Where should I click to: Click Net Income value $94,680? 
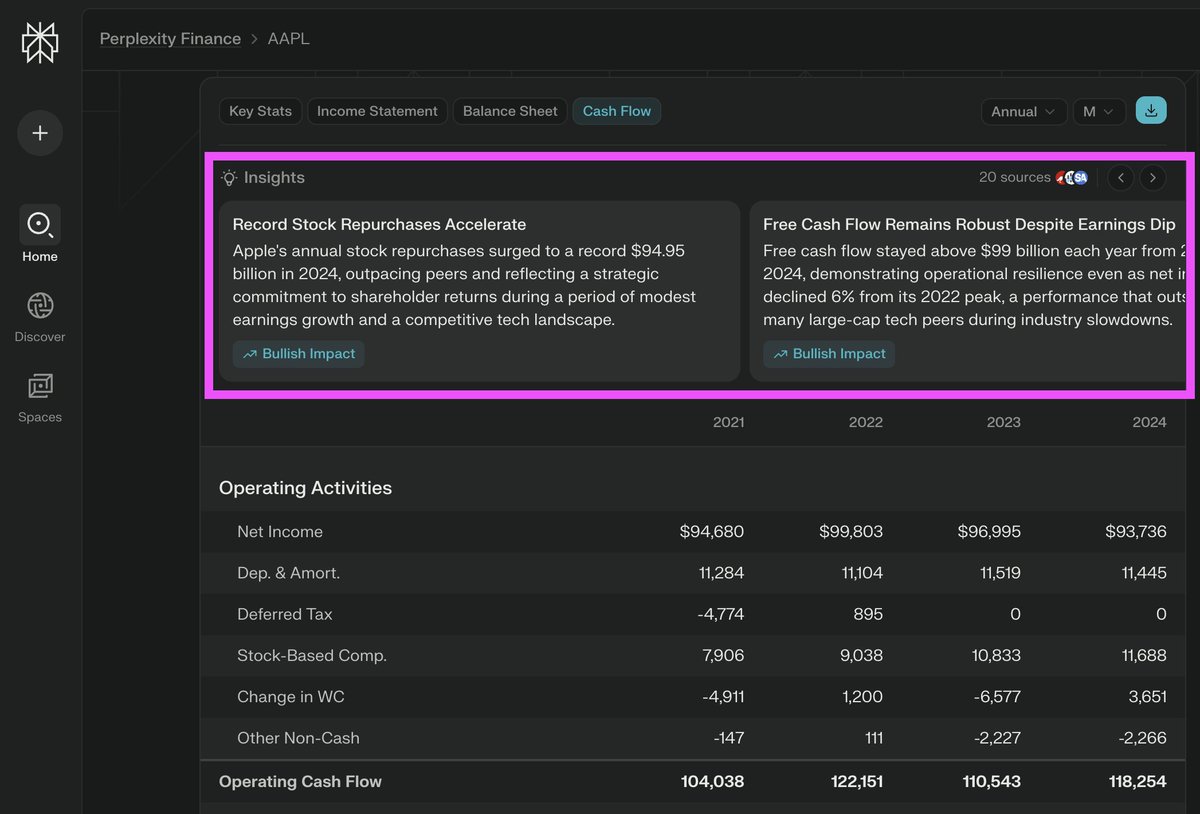point(712,532)
